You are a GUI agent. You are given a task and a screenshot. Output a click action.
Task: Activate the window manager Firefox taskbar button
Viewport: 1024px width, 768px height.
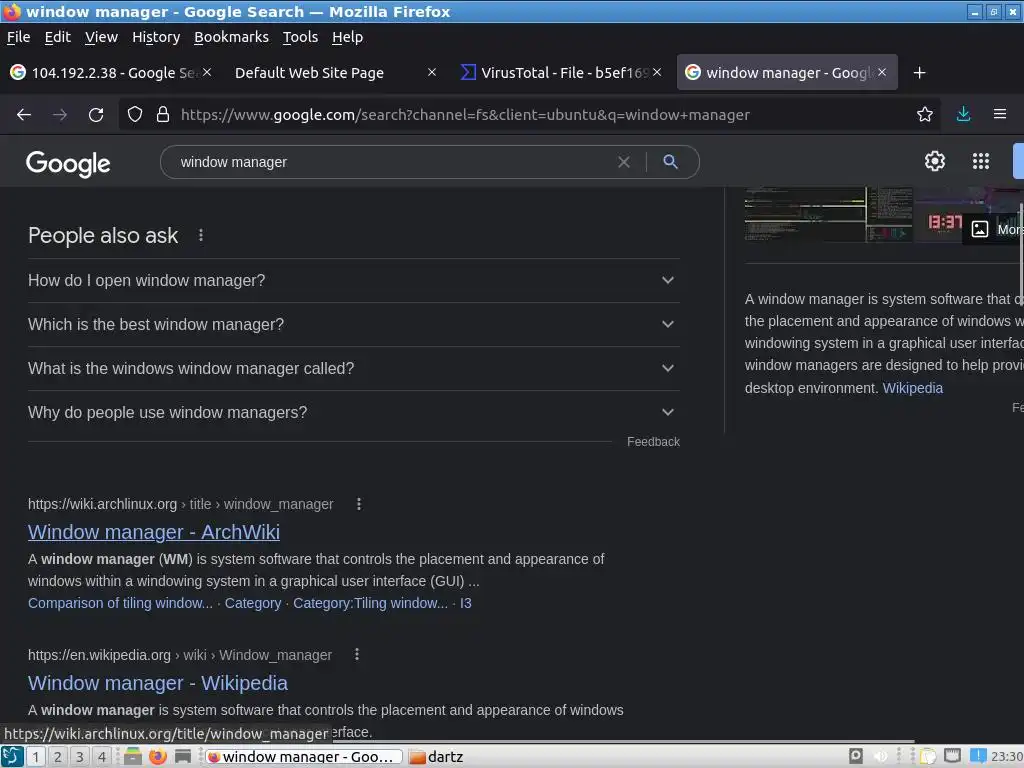coord(304,756)
